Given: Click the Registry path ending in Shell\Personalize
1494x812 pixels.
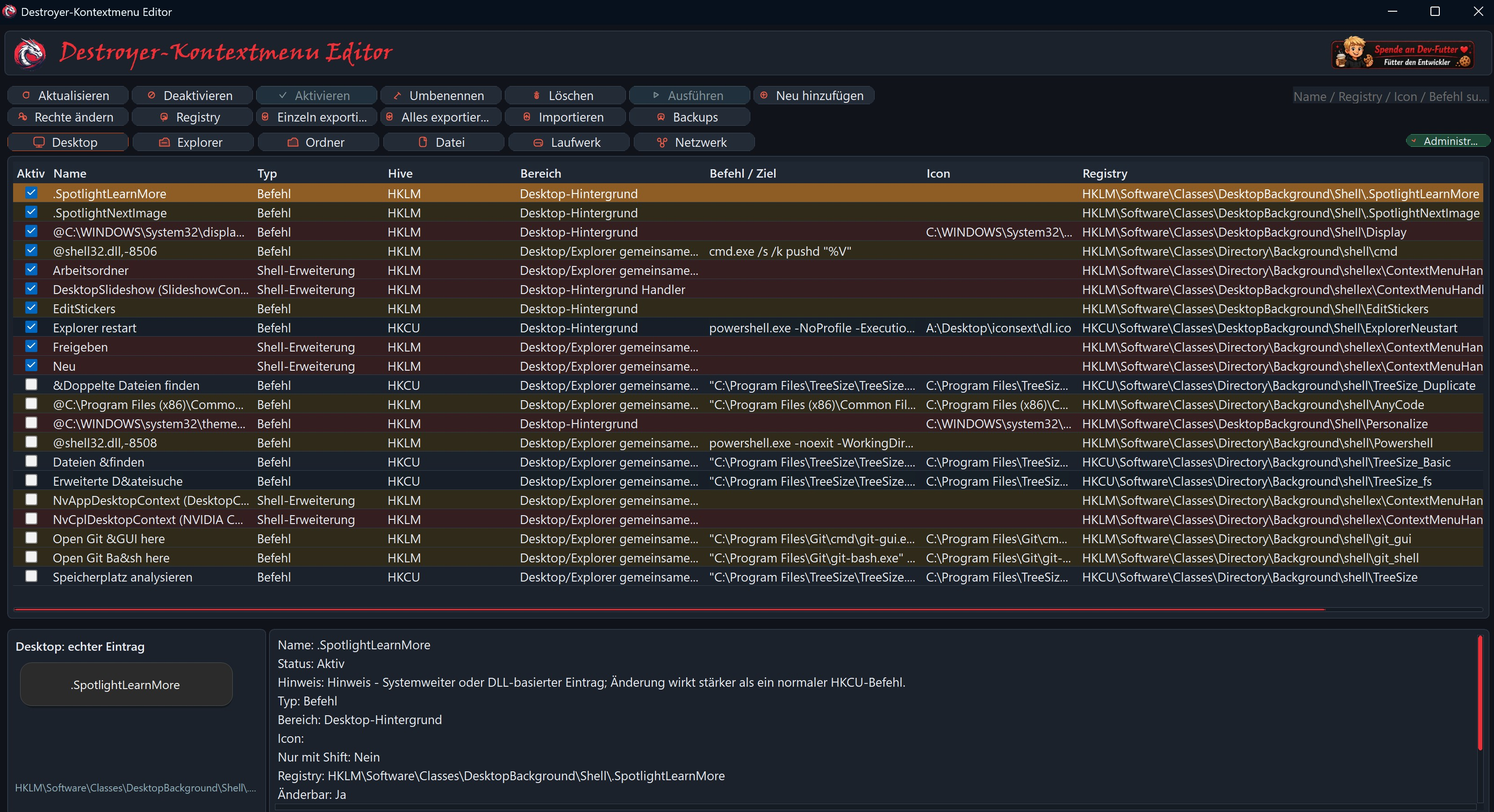Looking at the screenshot, I should point(1255,424).
